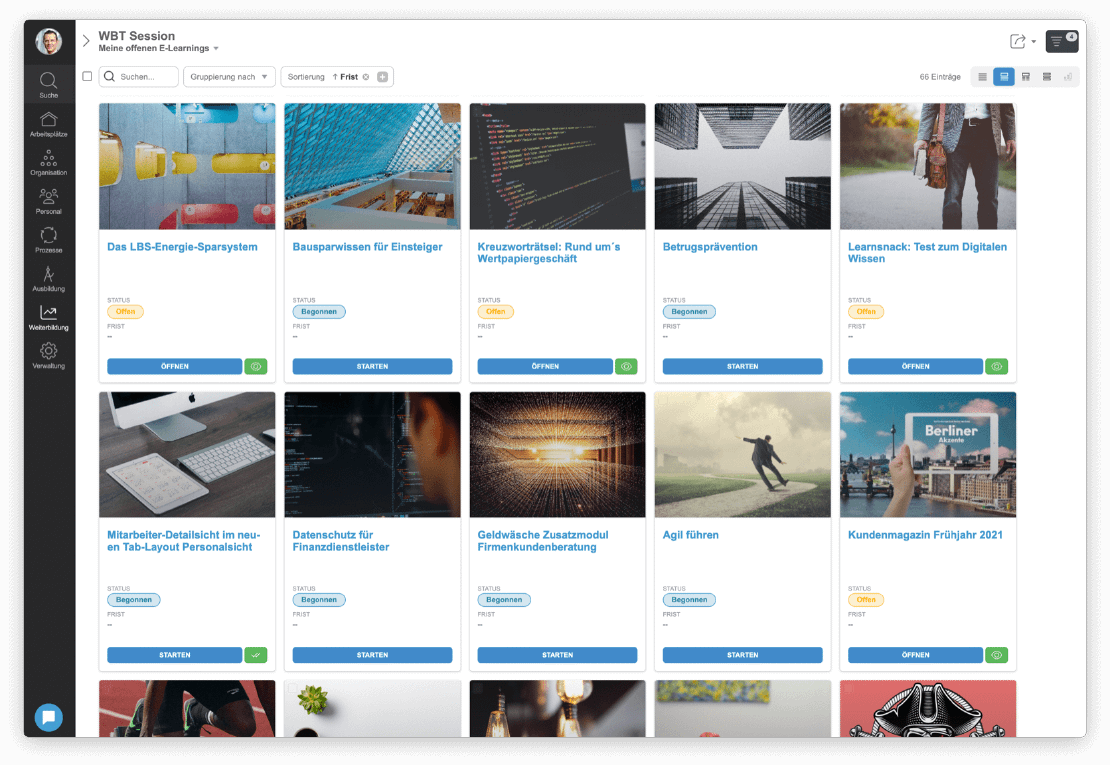The width and height of the screenshot is (1110, 765).
Task: Open Agil führen title link
Action: (x=690, y=535)
